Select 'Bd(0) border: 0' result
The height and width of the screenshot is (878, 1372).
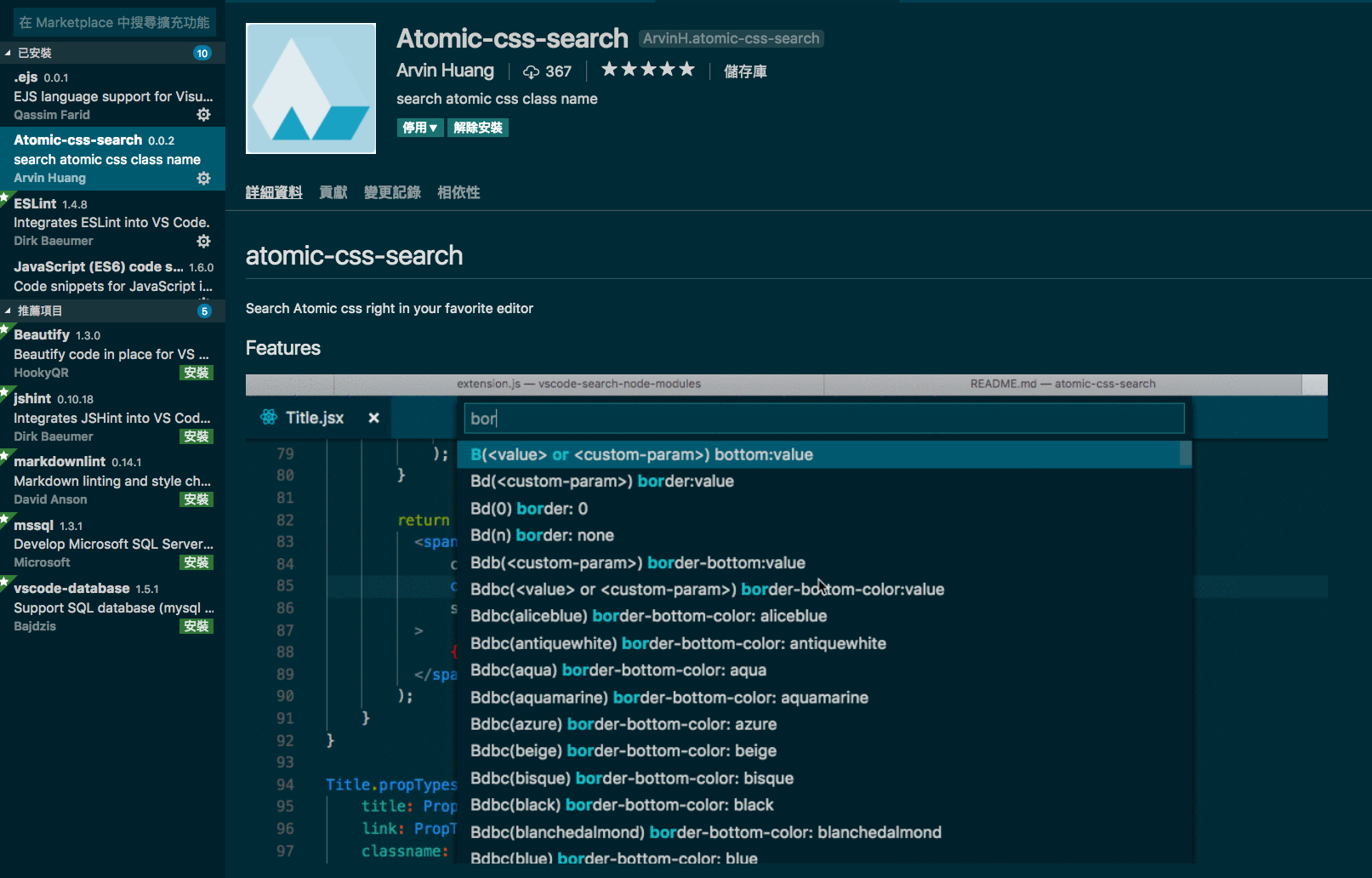[x=824, y=509]
